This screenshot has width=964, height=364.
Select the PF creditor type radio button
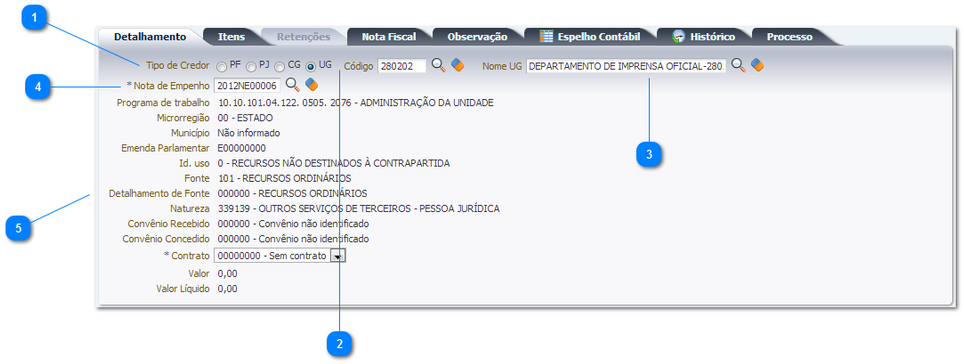(221, 66)
